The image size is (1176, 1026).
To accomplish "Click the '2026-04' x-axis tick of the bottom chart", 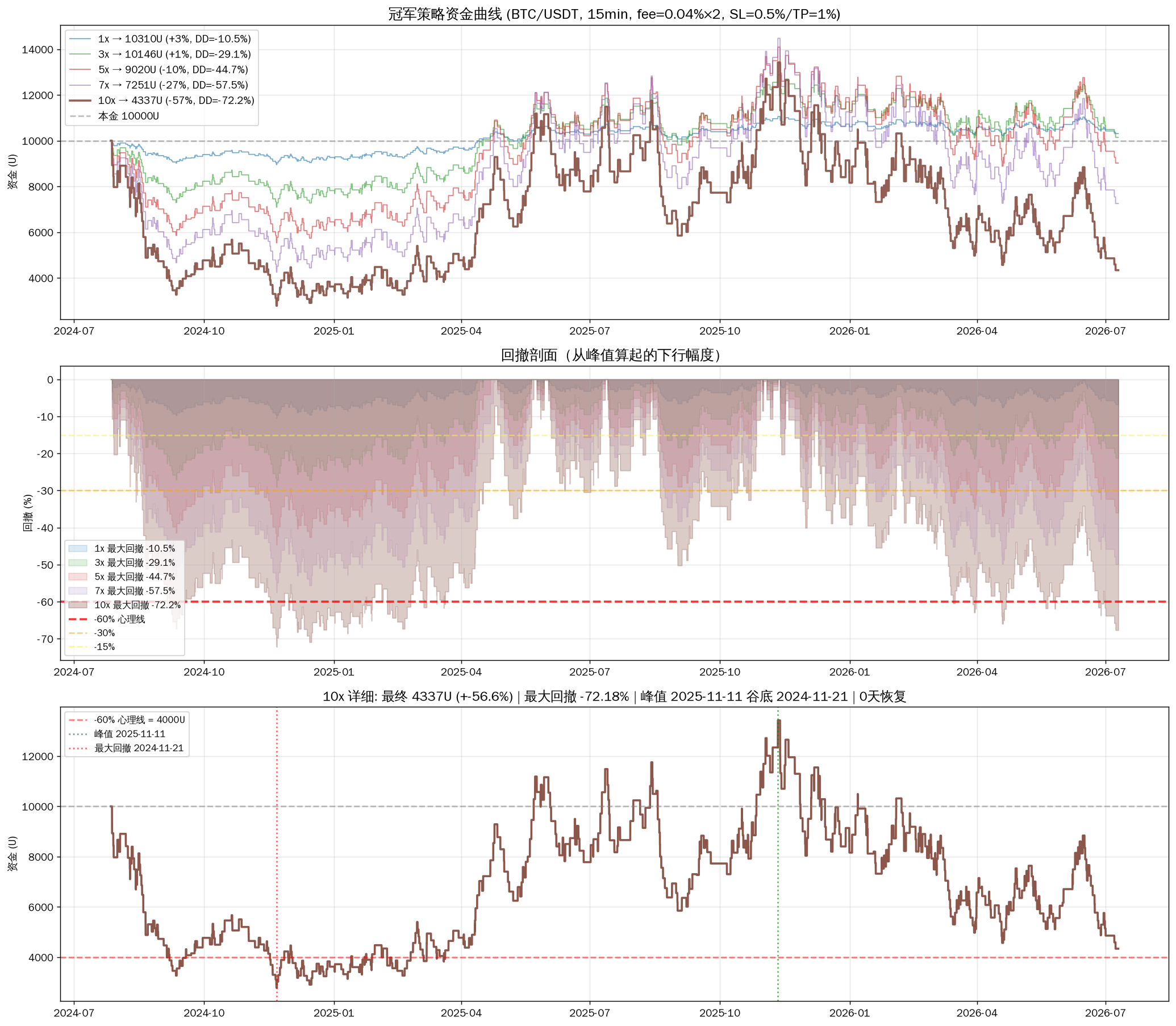I will 977,1014.
